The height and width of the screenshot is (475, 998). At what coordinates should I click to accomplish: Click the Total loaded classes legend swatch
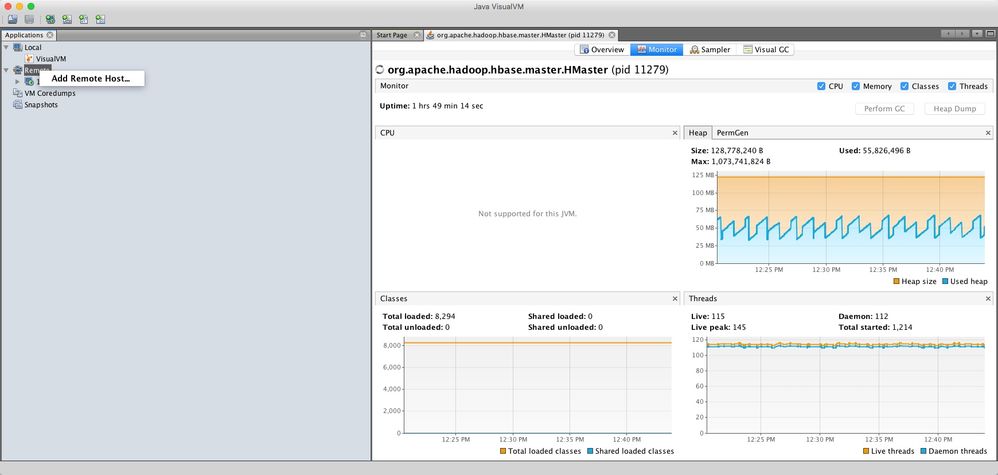[503, 451]
